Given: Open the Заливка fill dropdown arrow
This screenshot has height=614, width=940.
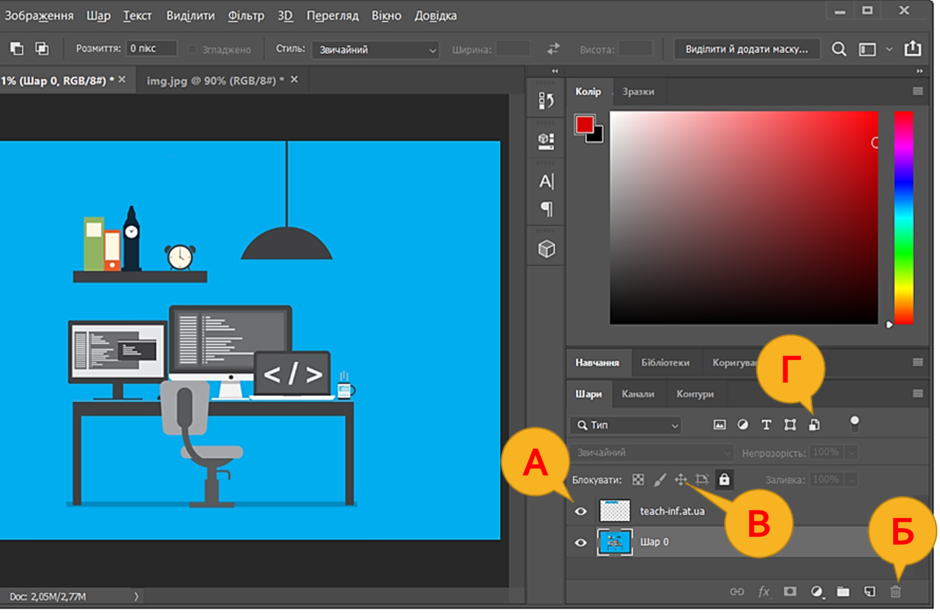Looking at the screenshot, I should point(851,480).
